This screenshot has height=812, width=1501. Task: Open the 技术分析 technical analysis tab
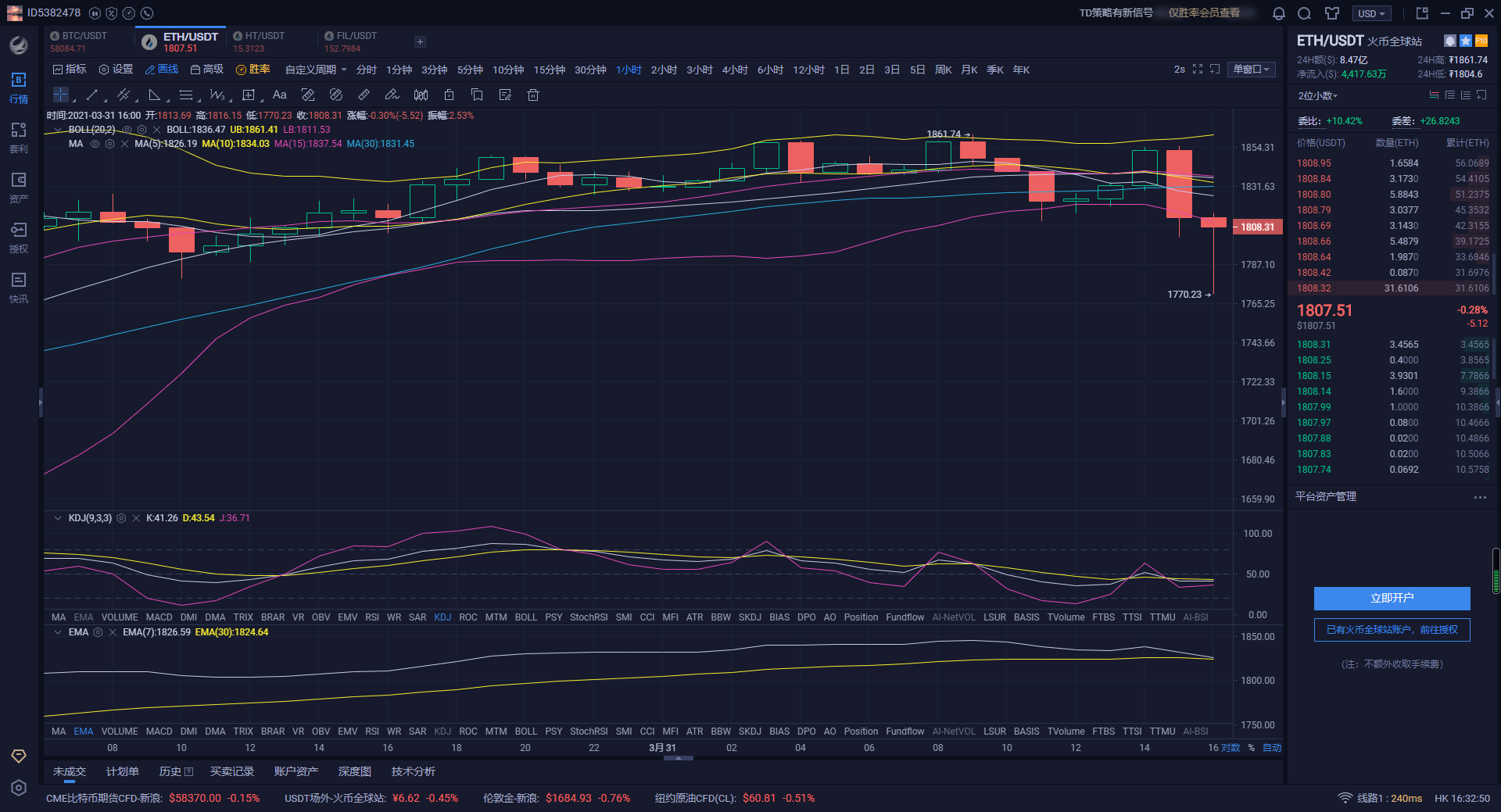[x=414, y=771]
